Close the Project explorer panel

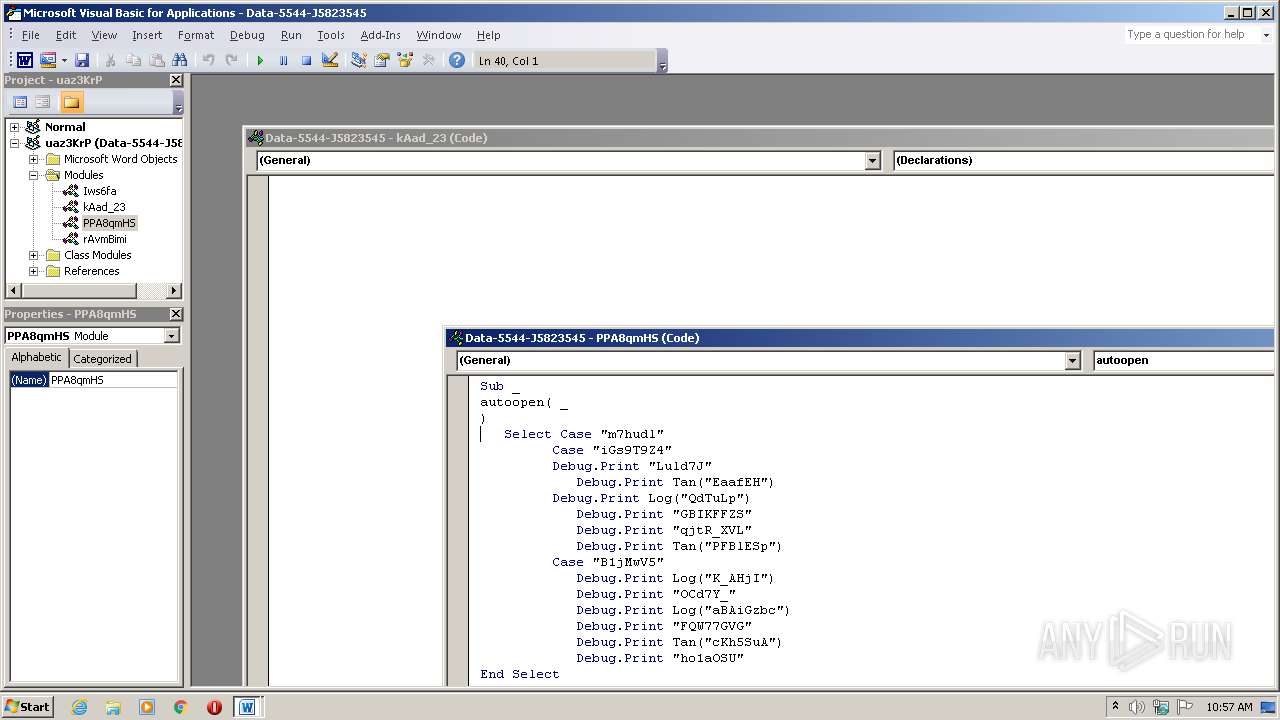176,80
